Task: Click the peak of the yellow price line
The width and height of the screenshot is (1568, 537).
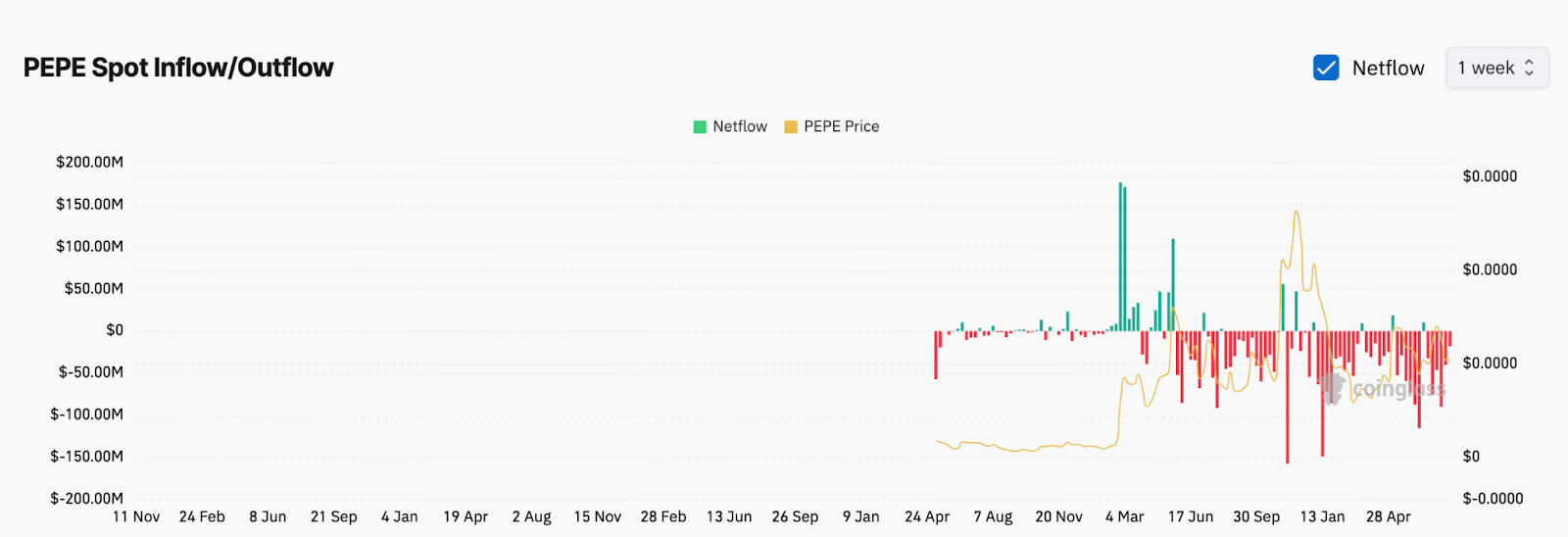Action: pos(1296,213)
